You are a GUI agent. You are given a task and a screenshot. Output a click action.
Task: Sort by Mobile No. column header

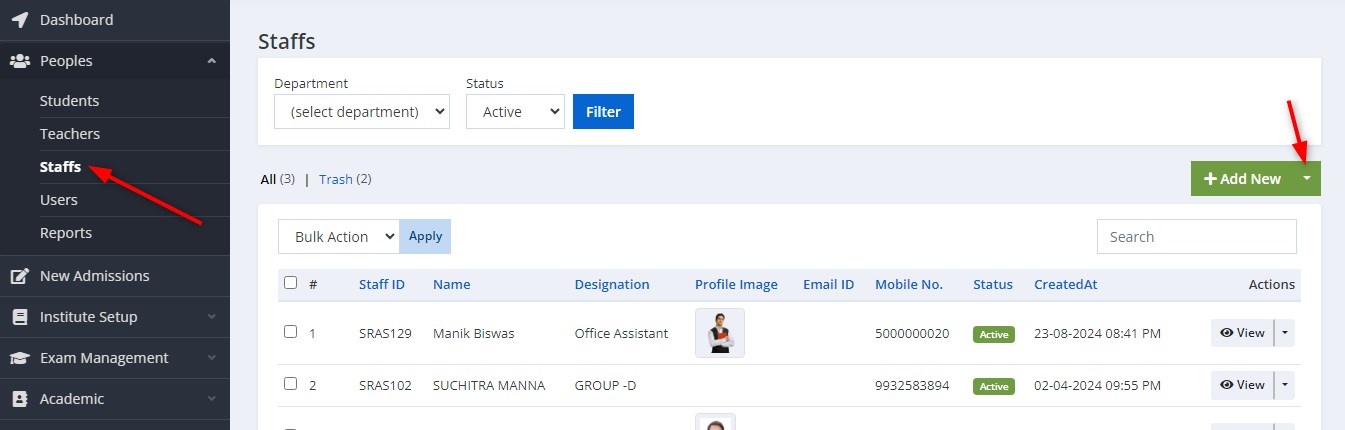tap(909, 284)
